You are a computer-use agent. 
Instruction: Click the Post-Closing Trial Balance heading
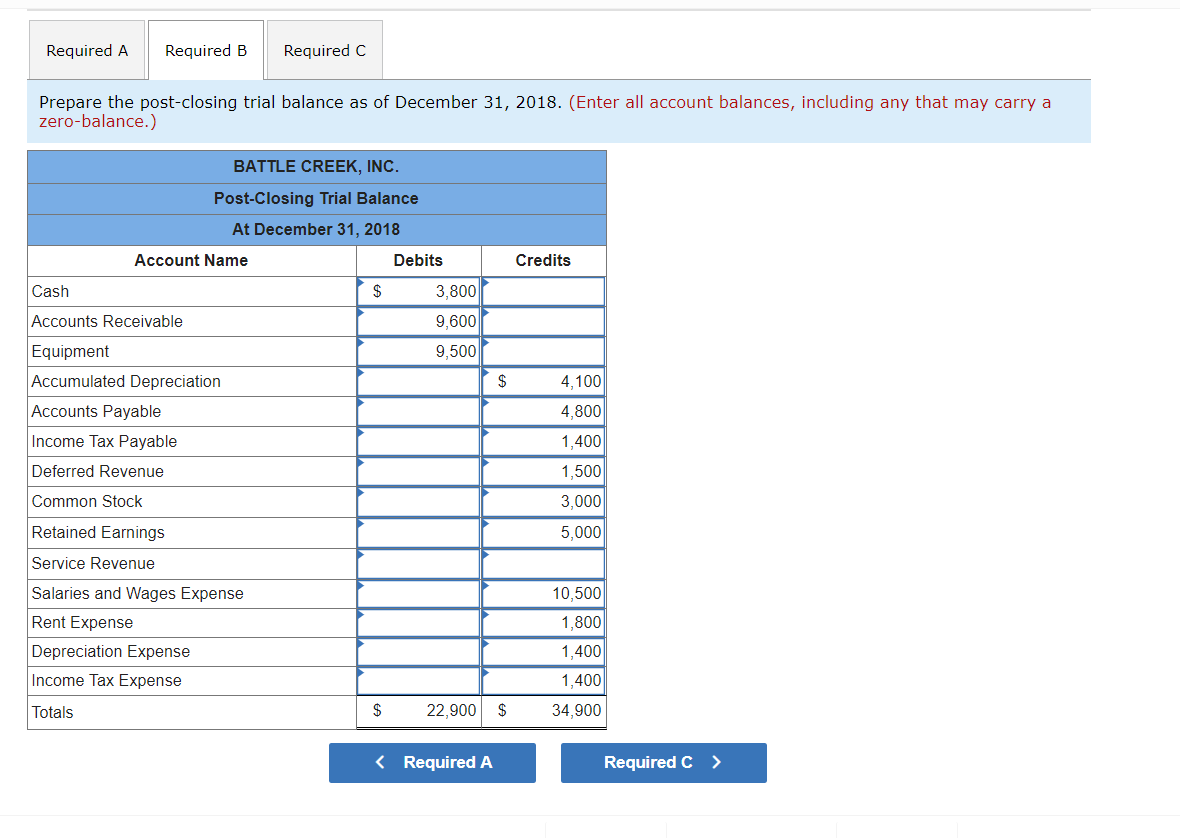pyautogui.click(x=316, y=199)
